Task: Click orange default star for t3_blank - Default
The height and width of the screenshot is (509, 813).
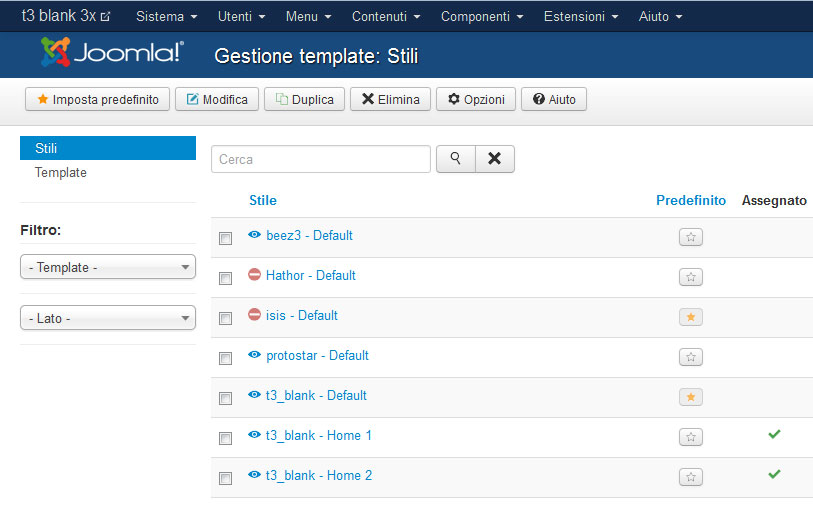Action: point(691,397)
